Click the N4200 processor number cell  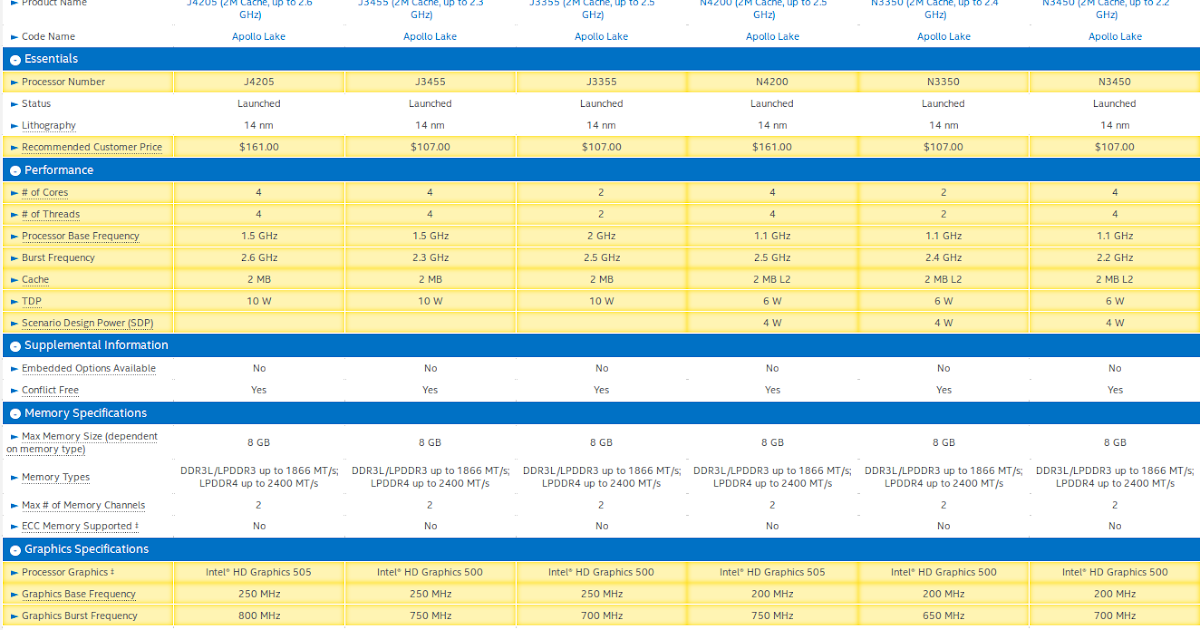tap(772, 82)
